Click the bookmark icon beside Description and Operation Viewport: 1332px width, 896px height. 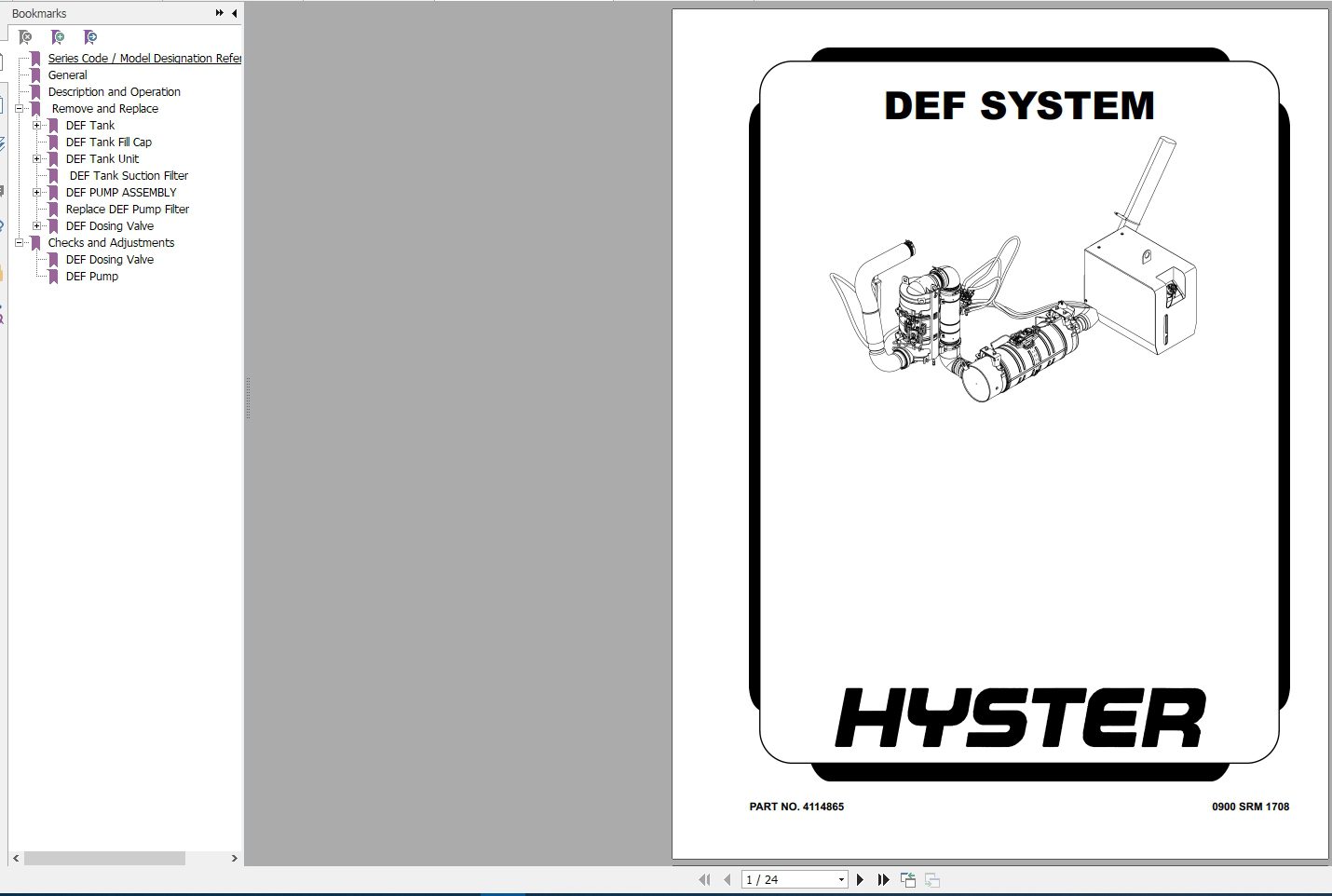[35, 92]
